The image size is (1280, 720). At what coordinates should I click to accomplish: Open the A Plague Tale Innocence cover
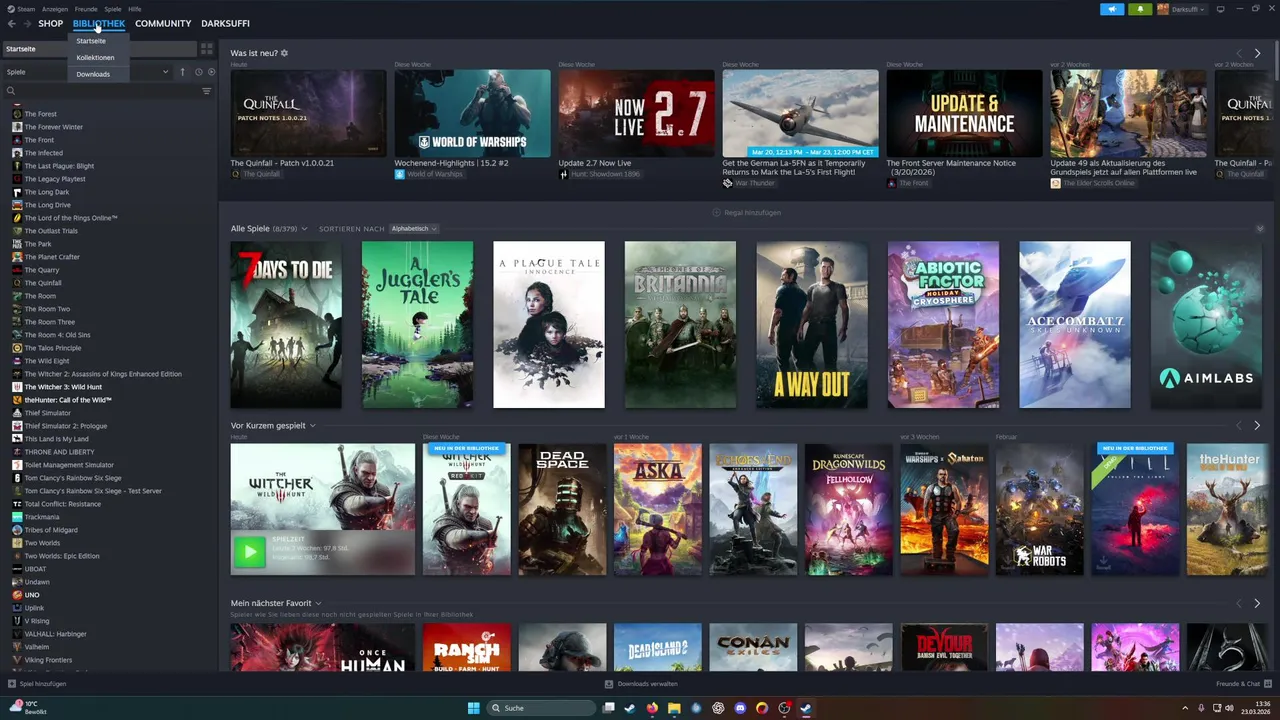[x=549, y=325]
